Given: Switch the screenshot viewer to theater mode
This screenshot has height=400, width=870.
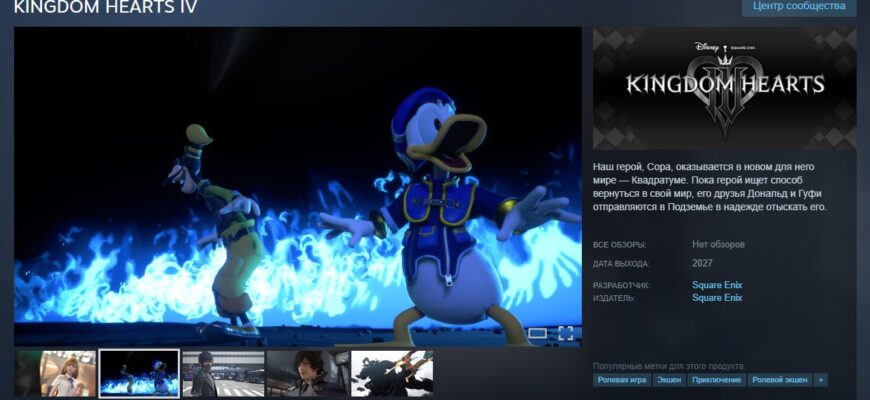Looking at the screenshot, I should (x=537, y=333).
